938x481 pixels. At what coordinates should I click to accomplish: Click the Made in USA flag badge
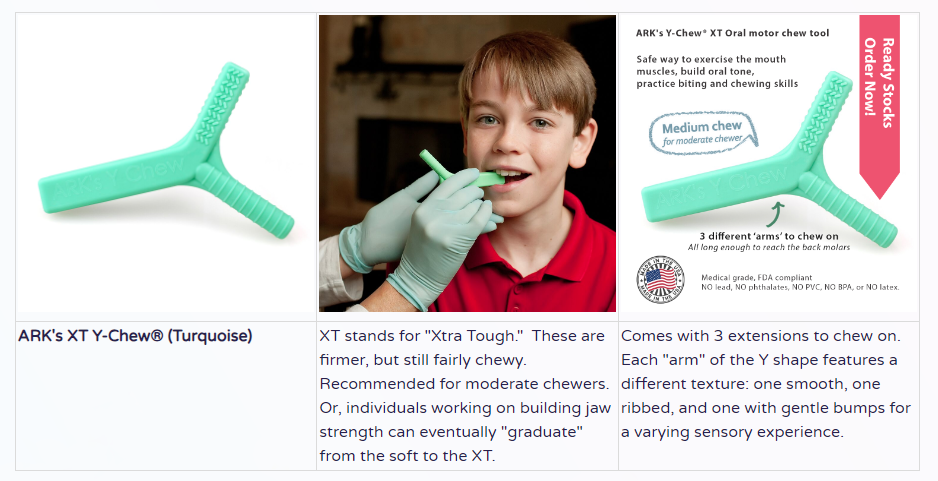pos(660,279)
